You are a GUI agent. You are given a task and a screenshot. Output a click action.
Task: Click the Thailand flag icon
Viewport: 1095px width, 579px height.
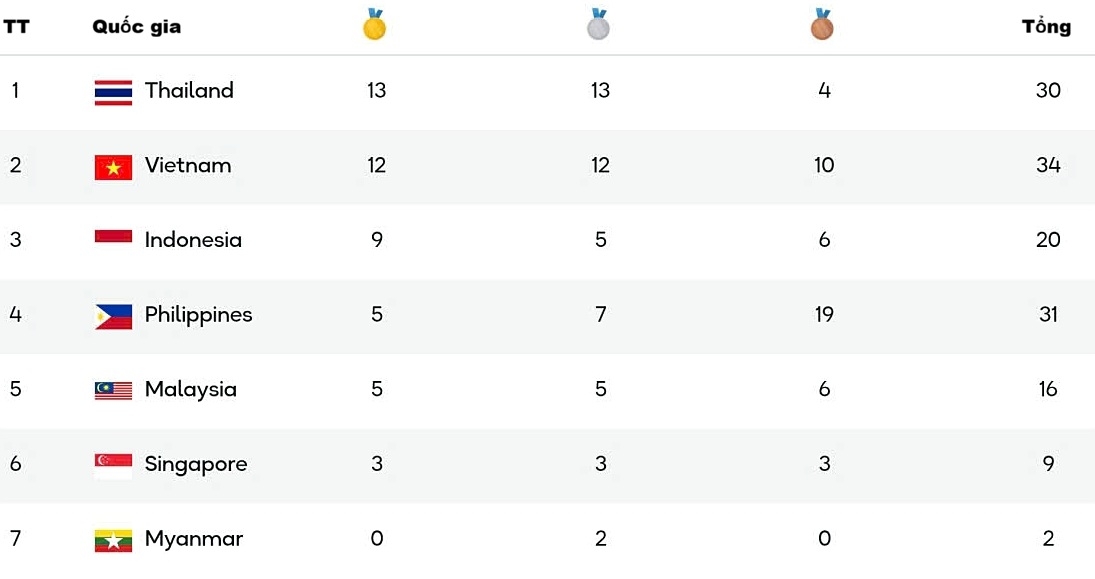coord(113,92)
